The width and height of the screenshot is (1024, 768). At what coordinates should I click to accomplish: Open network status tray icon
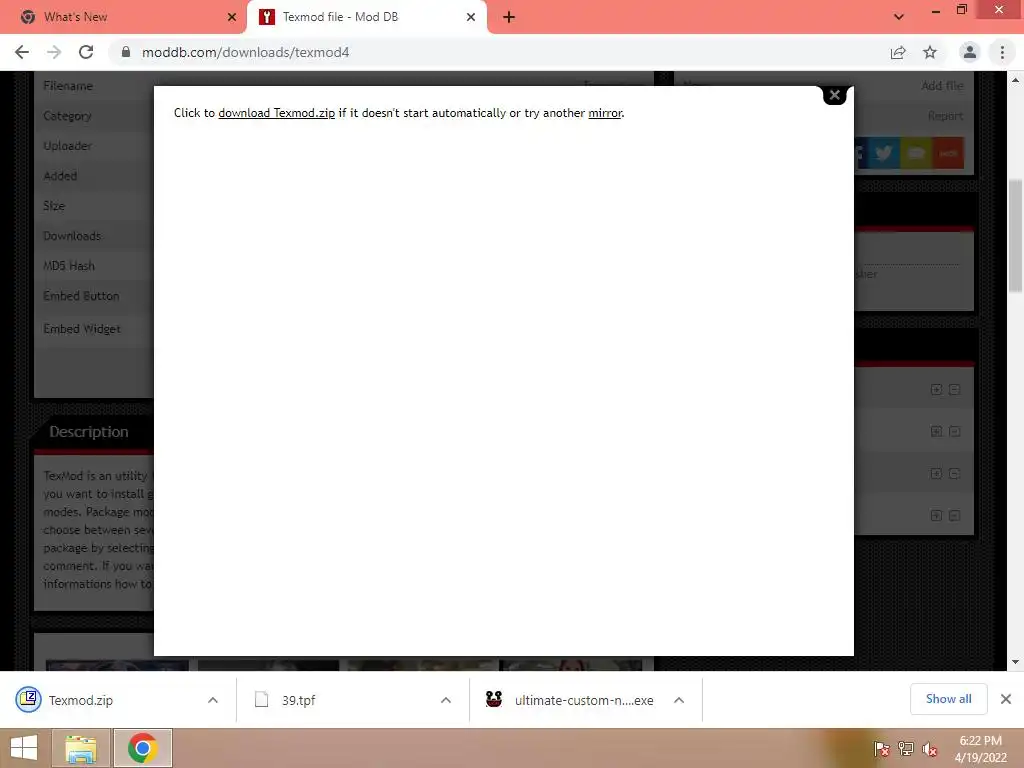(x=906, y=749)
